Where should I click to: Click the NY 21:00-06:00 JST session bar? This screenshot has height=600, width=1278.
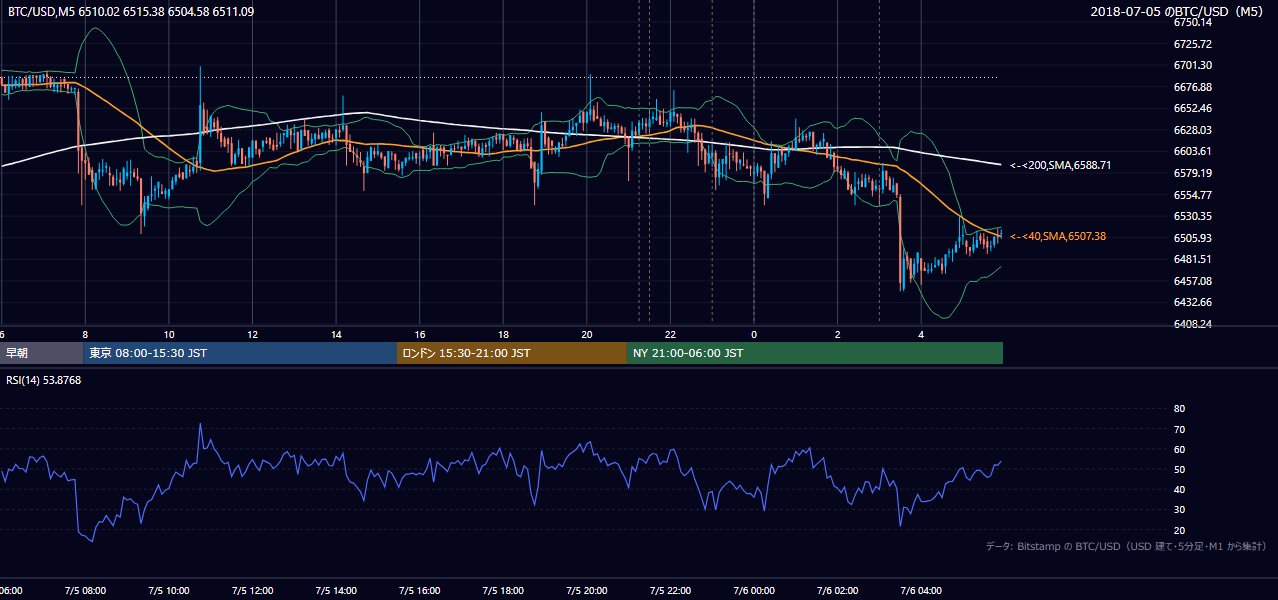[815, 353]
